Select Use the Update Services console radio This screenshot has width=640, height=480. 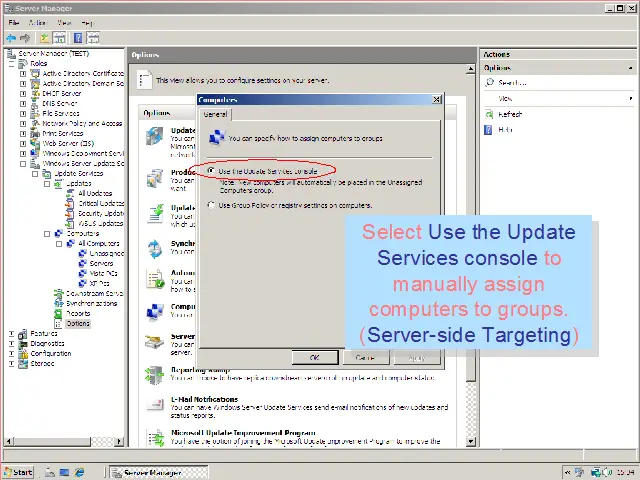click(211, 171)
